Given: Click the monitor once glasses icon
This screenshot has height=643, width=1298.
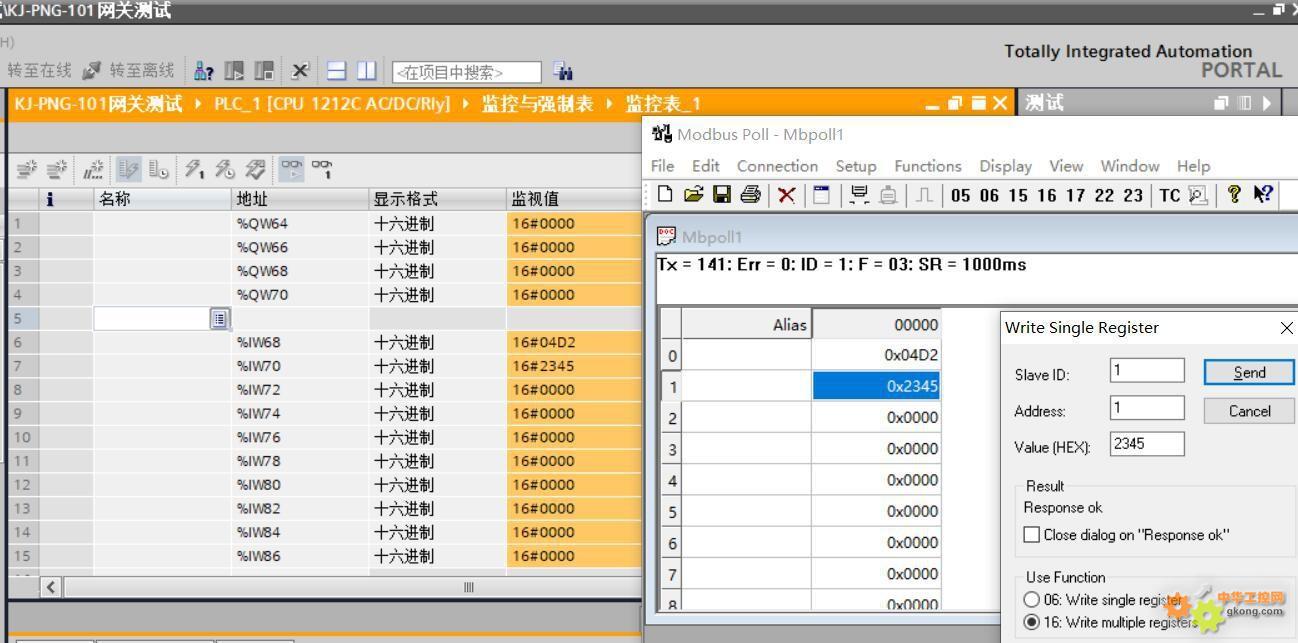Looking at the screenshot, I should point(321,169).
